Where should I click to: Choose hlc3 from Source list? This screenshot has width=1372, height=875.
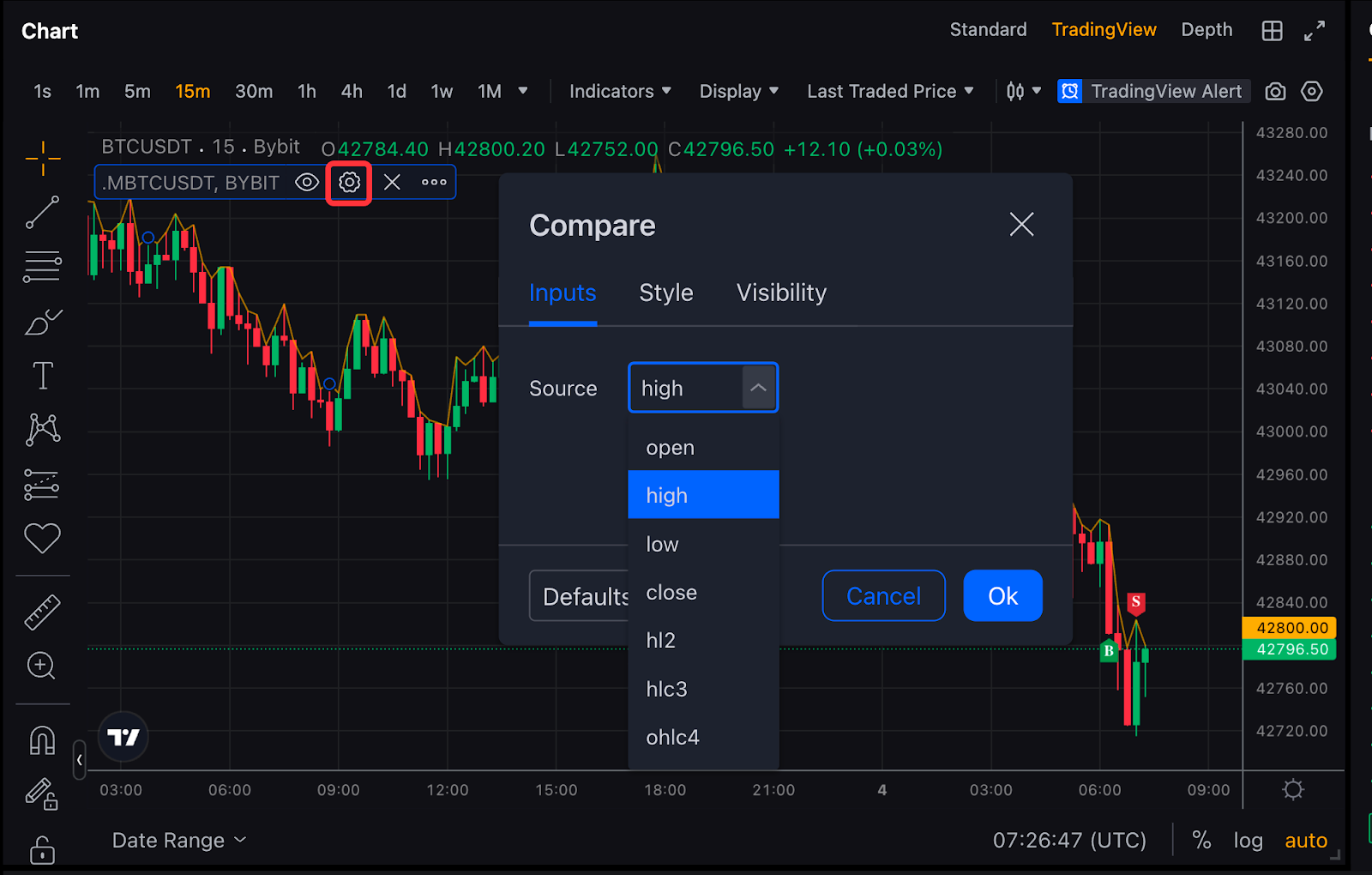pyautogui.click(x=666, y=689)
